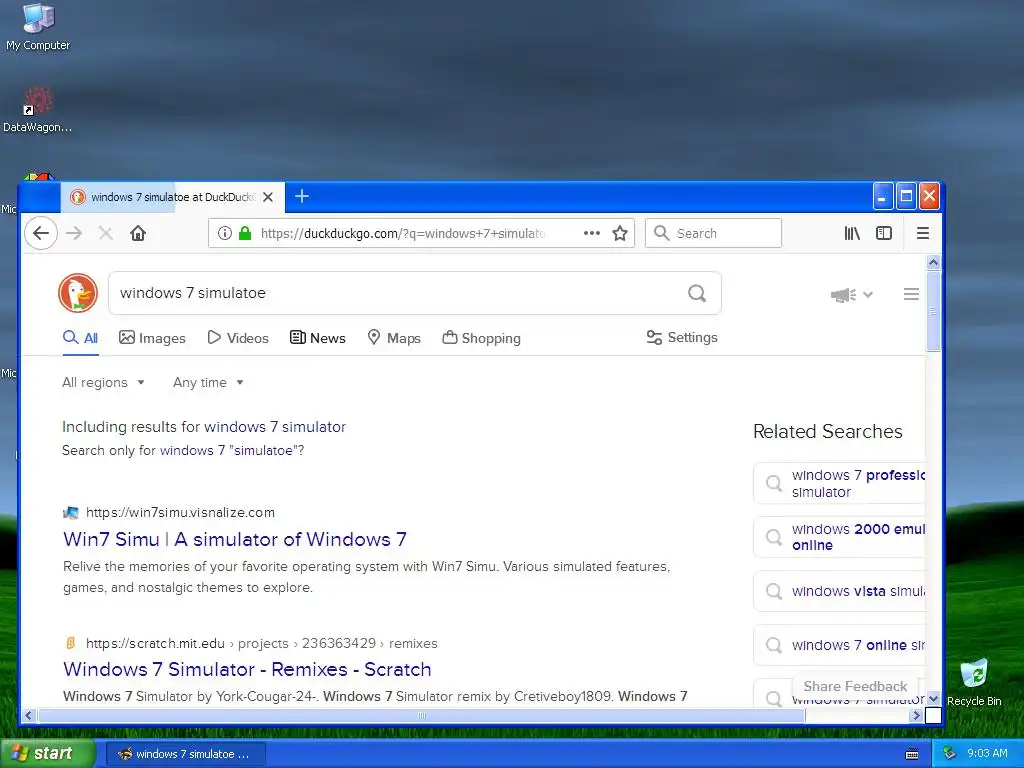Image resolution: width=1024 pixels, height=768 pixels.
Task: Click the vertical scrollbar down arrow
Action: (933, 699)
